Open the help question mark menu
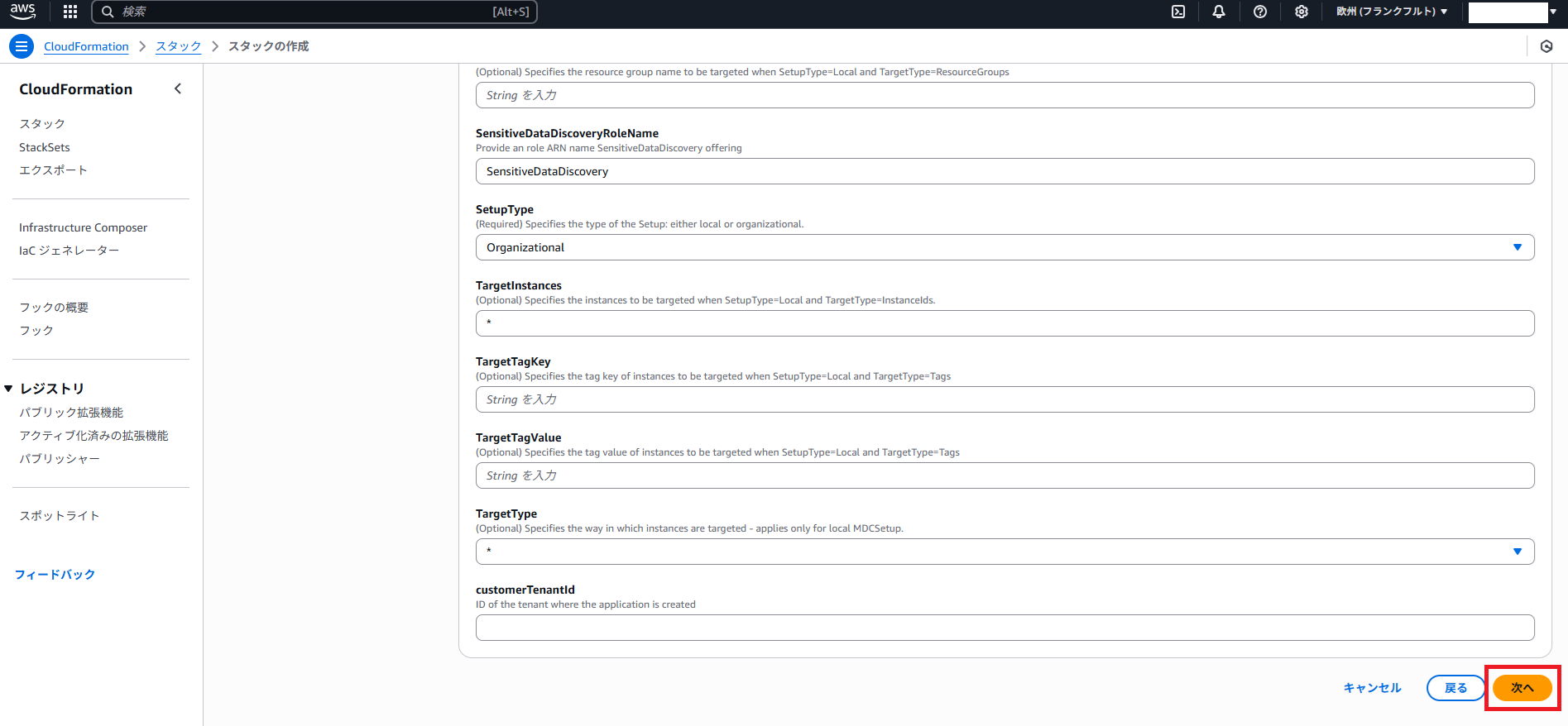This screenshot has height=726, width=1568. coord(1260,12)
